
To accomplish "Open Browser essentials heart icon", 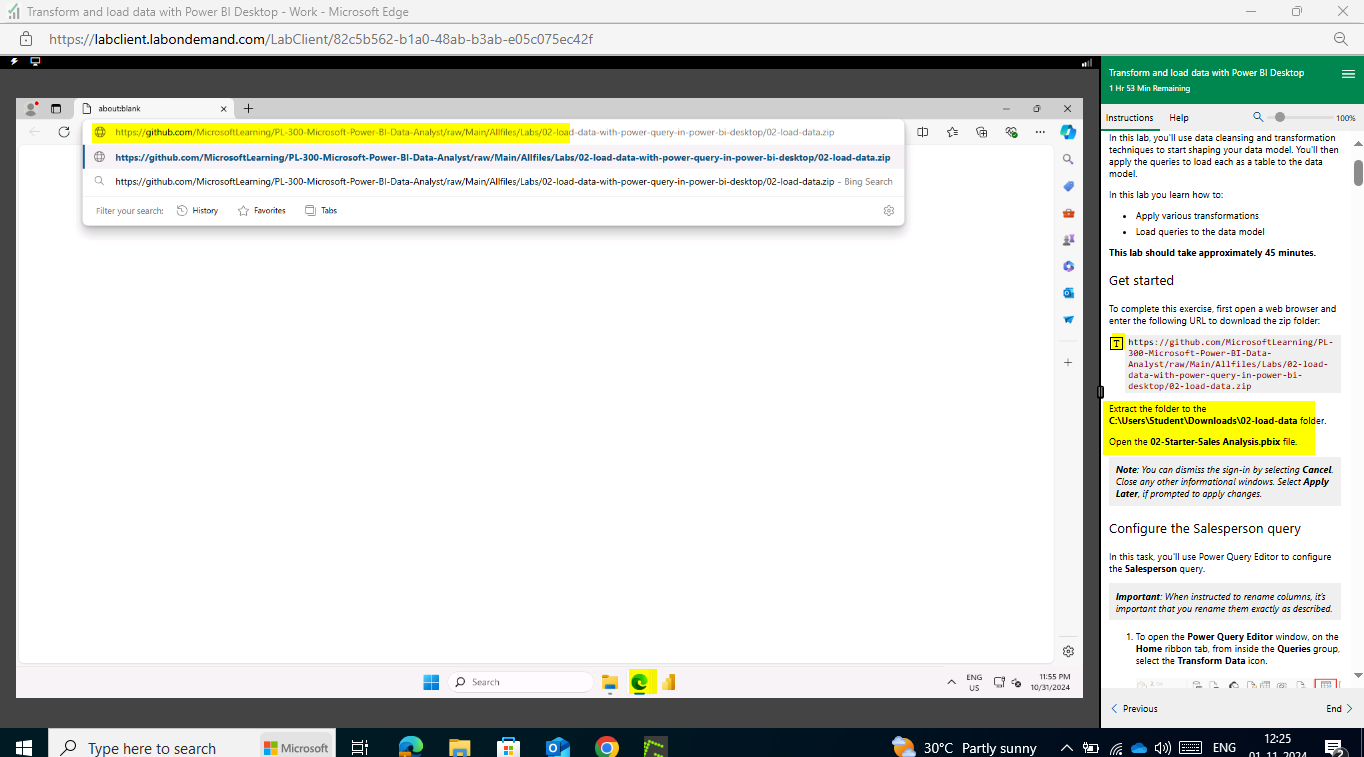I will [1011, 132].
